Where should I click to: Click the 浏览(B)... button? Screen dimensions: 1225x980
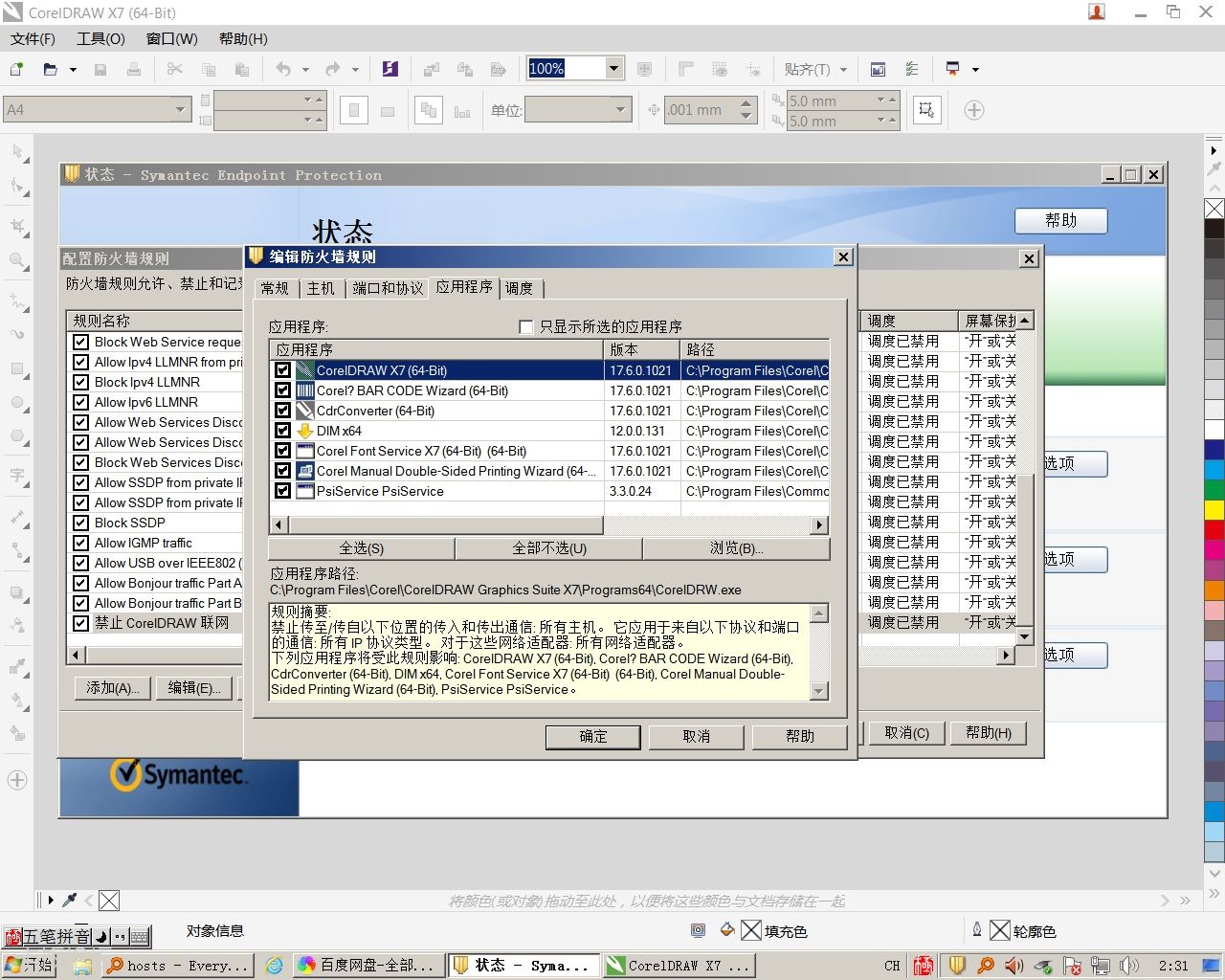[x=737, y=548]
